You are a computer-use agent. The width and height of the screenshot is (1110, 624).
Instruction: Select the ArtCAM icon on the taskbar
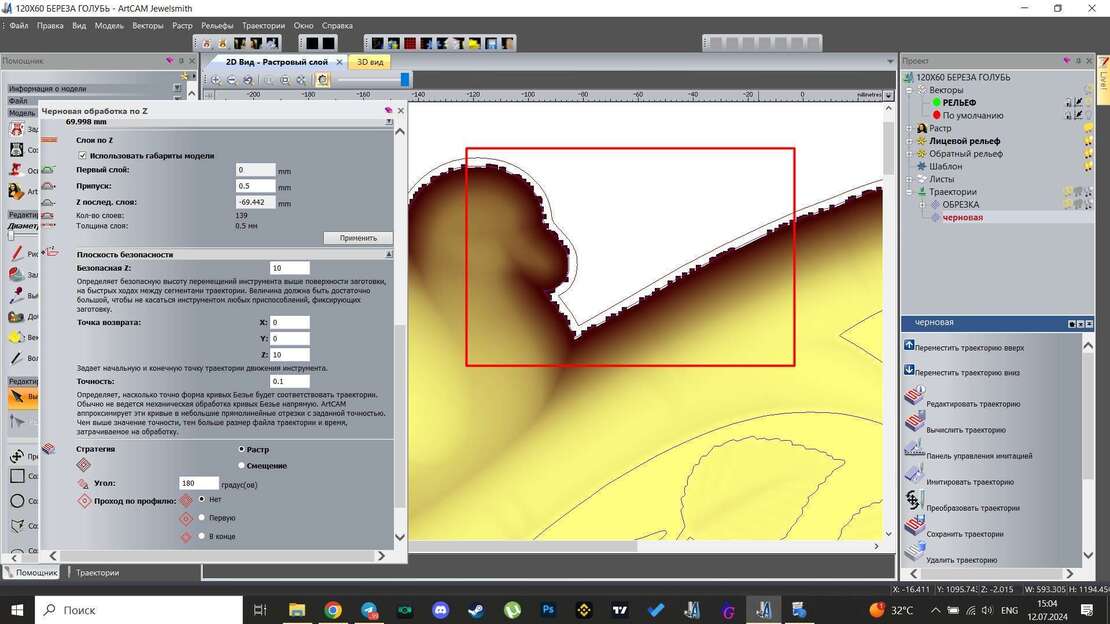[763, 610]
